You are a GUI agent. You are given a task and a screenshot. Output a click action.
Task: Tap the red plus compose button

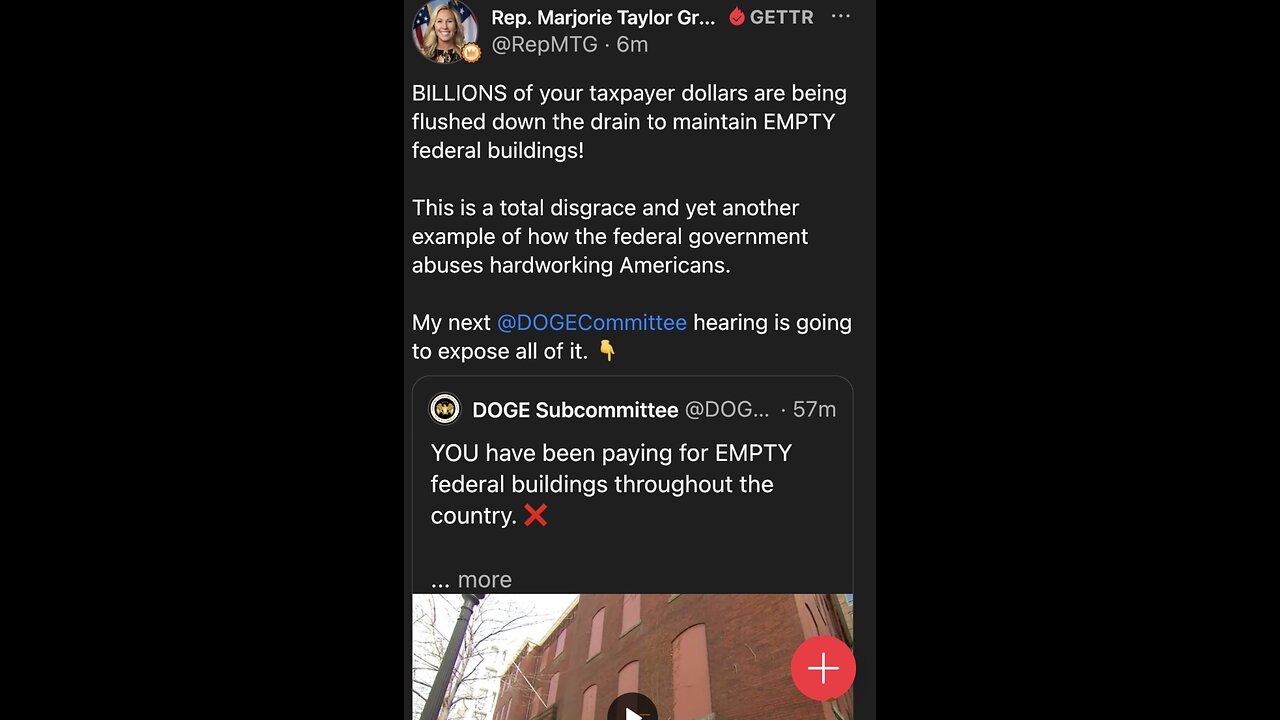pos(823,668)
